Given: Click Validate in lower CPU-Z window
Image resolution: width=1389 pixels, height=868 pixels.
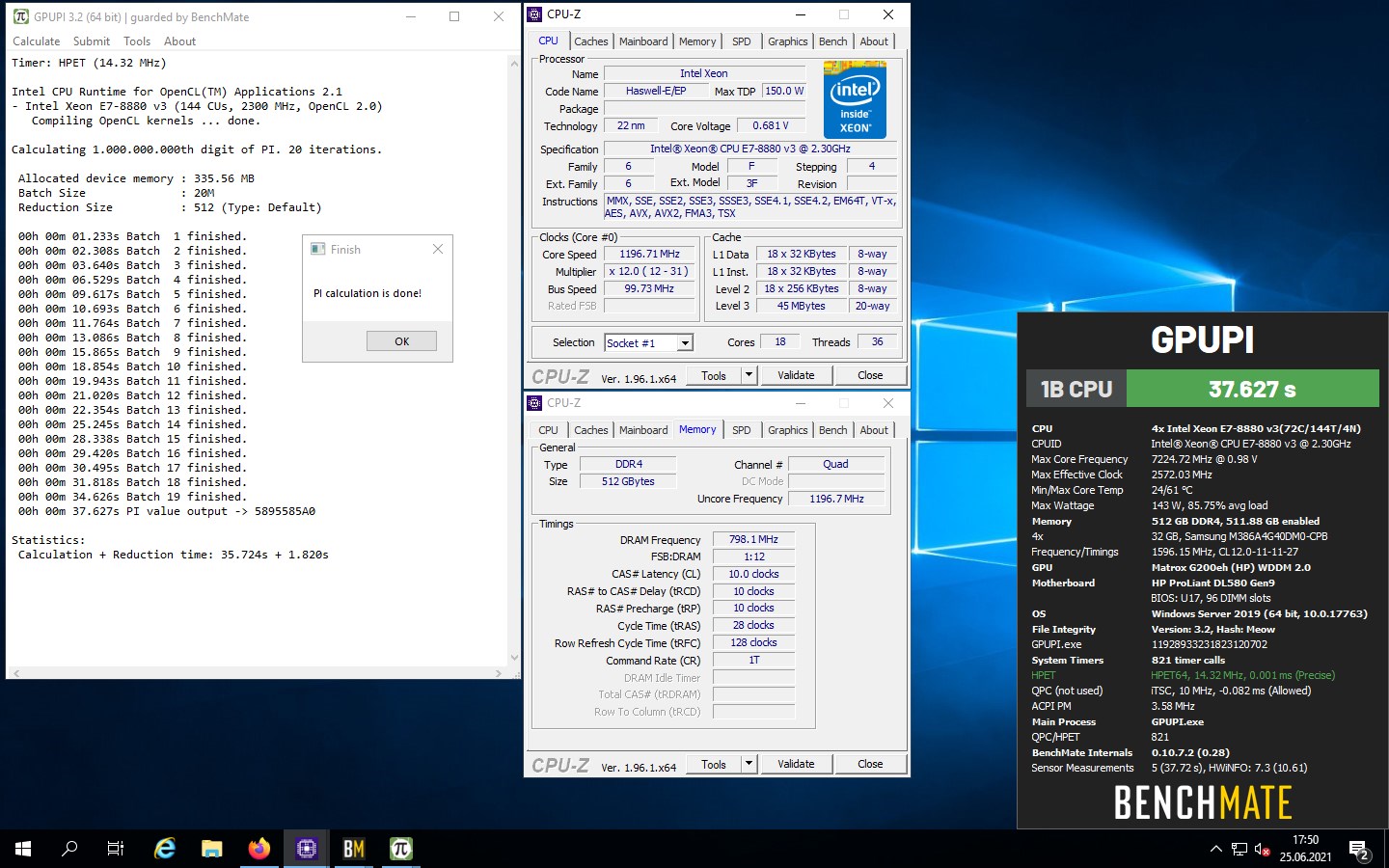Looking at the screenshot, I should 796,764.
